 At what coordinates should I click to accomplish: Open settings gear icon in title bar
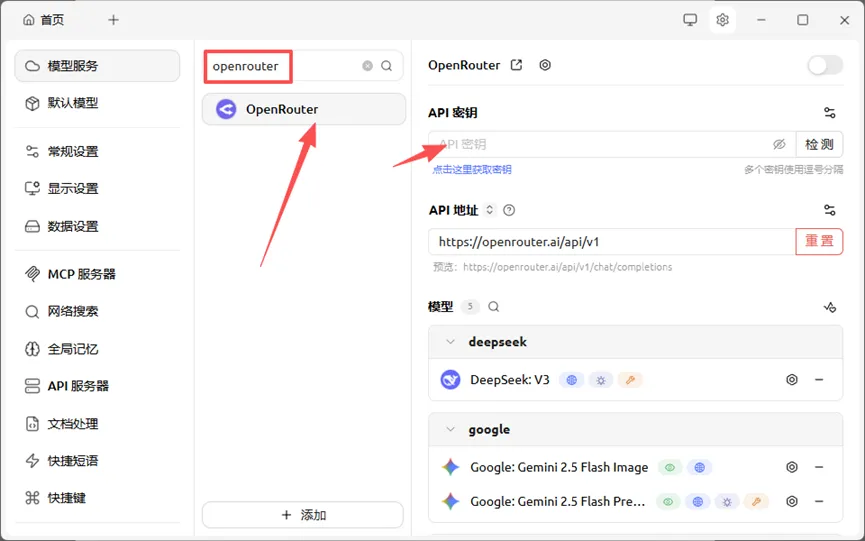(722, 20)
